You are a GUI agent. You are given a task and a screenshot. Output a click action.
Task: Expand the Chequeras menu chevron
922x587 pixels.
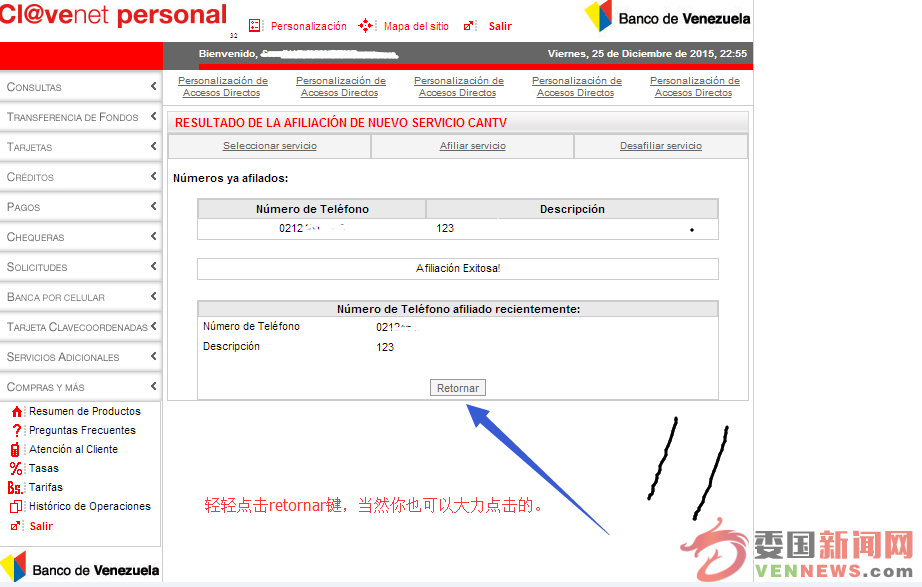coord(153,236)
